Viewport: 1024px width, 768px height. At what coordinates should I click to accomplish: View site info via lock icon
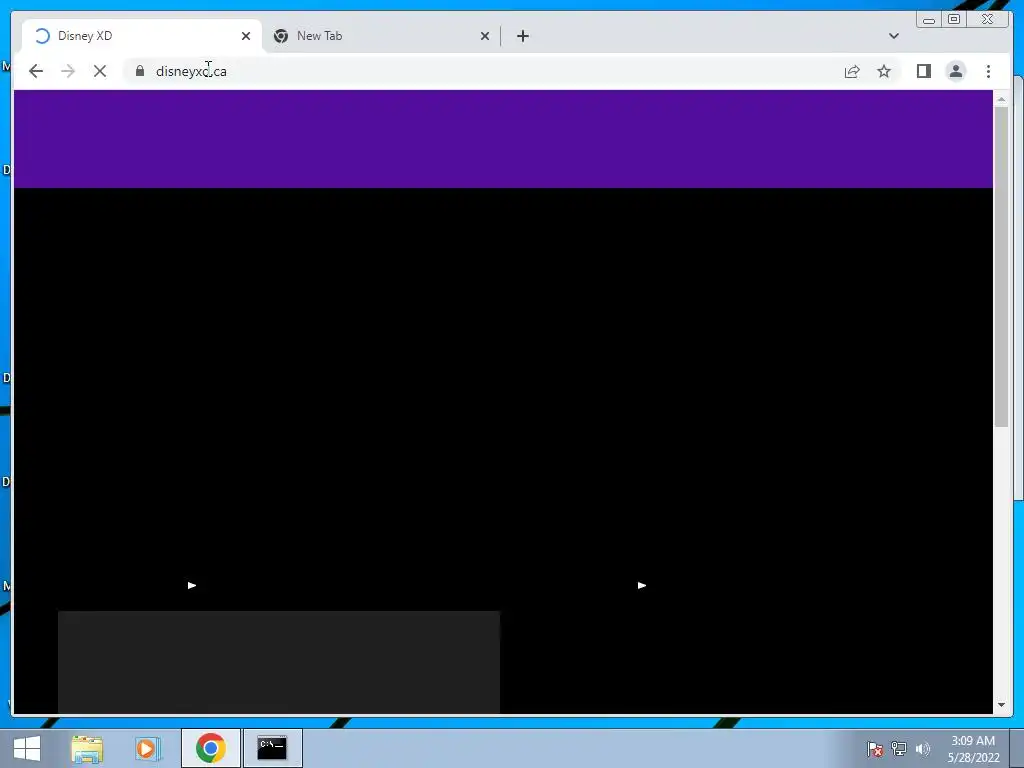pyautogui.click(x=140, y=71)
